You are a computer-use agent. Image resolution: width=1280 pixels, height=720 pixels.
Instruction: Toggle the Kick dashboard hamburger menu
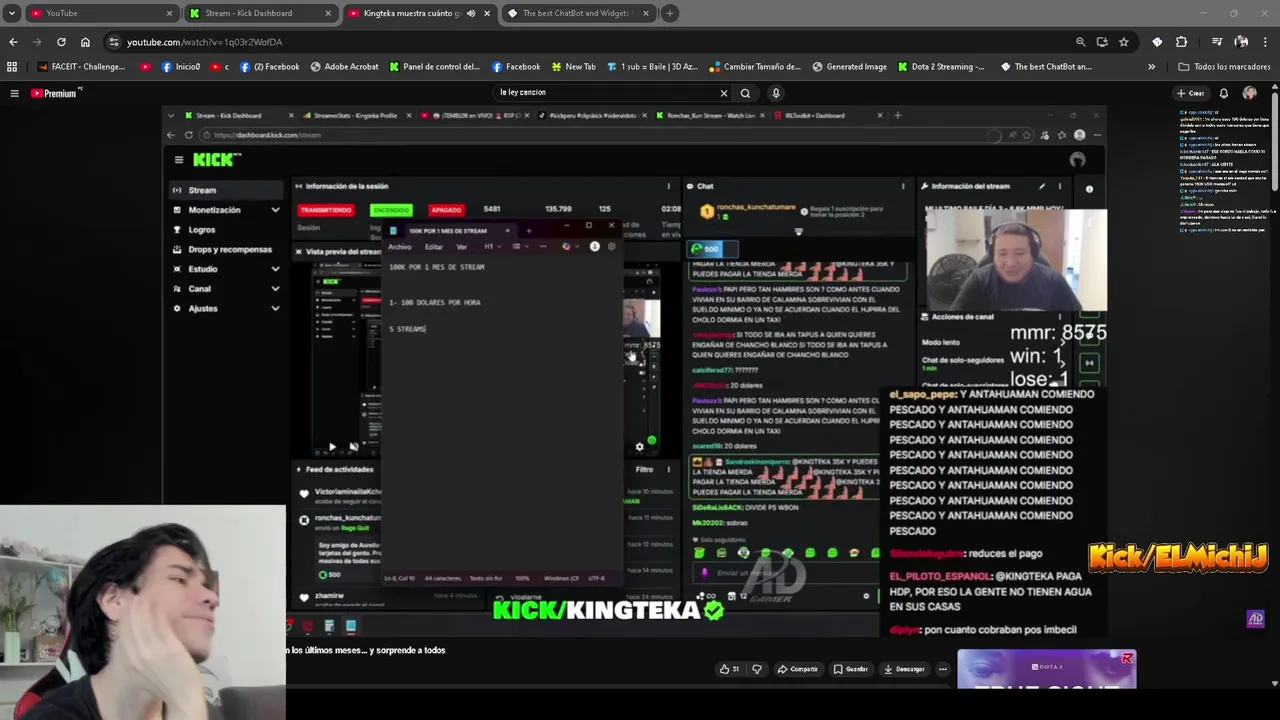pos(179,160)
